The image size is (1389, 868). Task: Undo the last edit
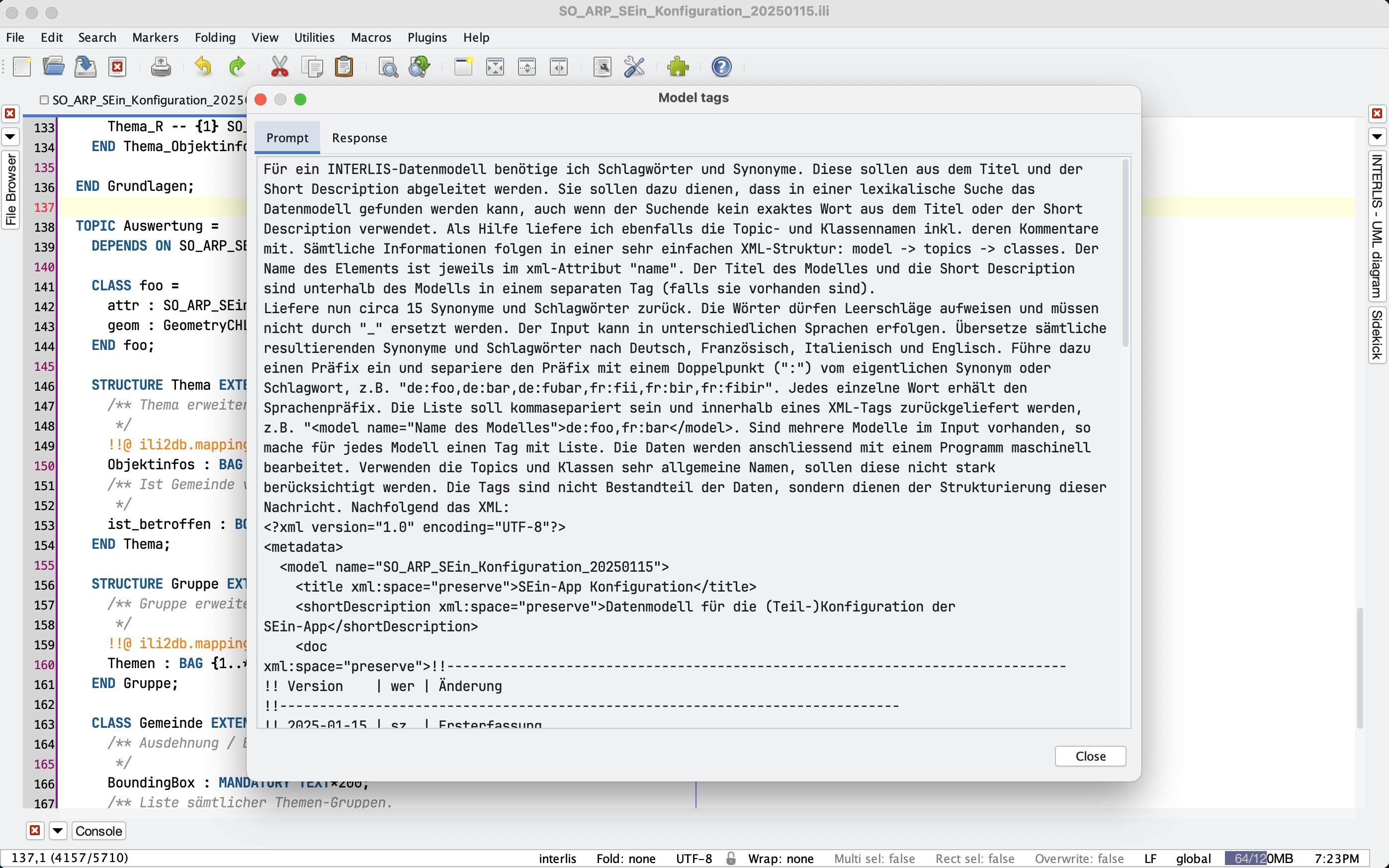click(203, 67)
